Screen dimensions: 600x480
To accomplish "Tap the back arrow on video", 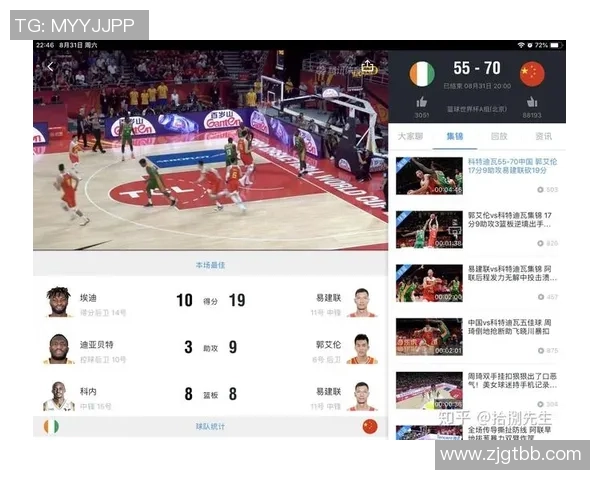I will coord(50,67).
